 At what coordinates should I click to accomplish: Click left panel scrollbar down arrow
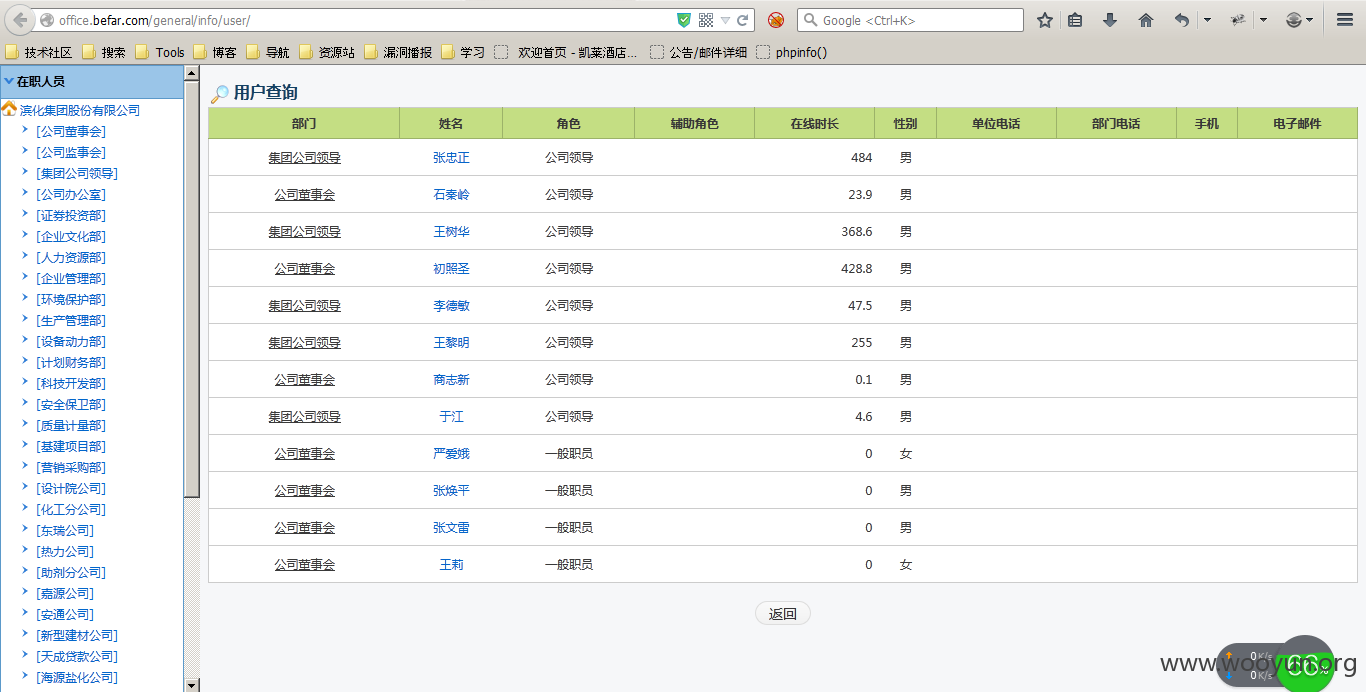(x=192, y=685)
